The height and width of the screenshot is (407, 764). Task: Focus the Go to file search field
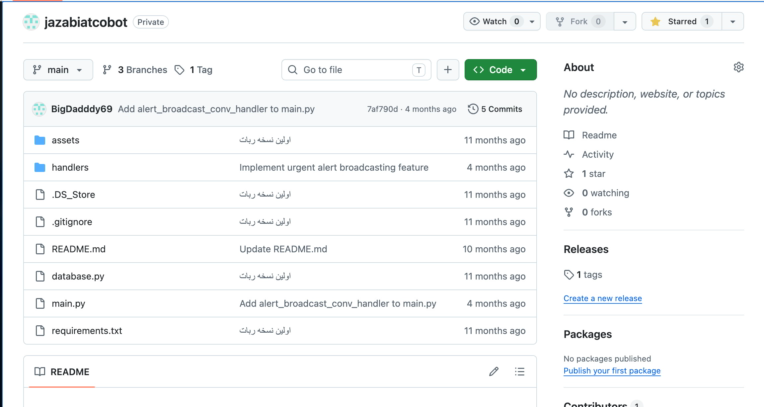(356, 70)
